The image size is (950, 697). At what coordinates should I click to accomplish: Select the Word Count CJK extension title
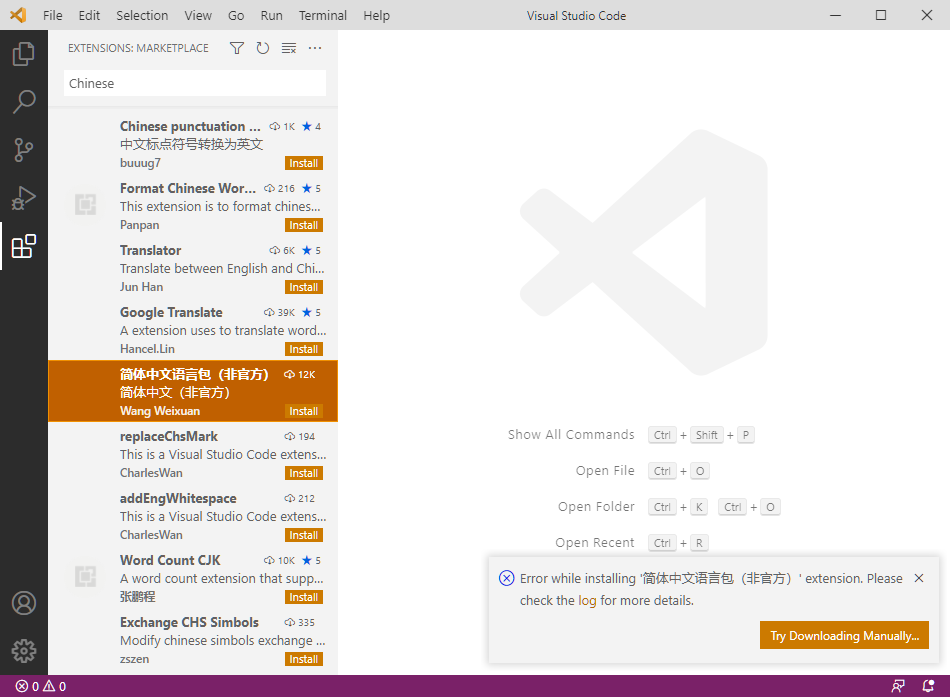click(170, 560)
